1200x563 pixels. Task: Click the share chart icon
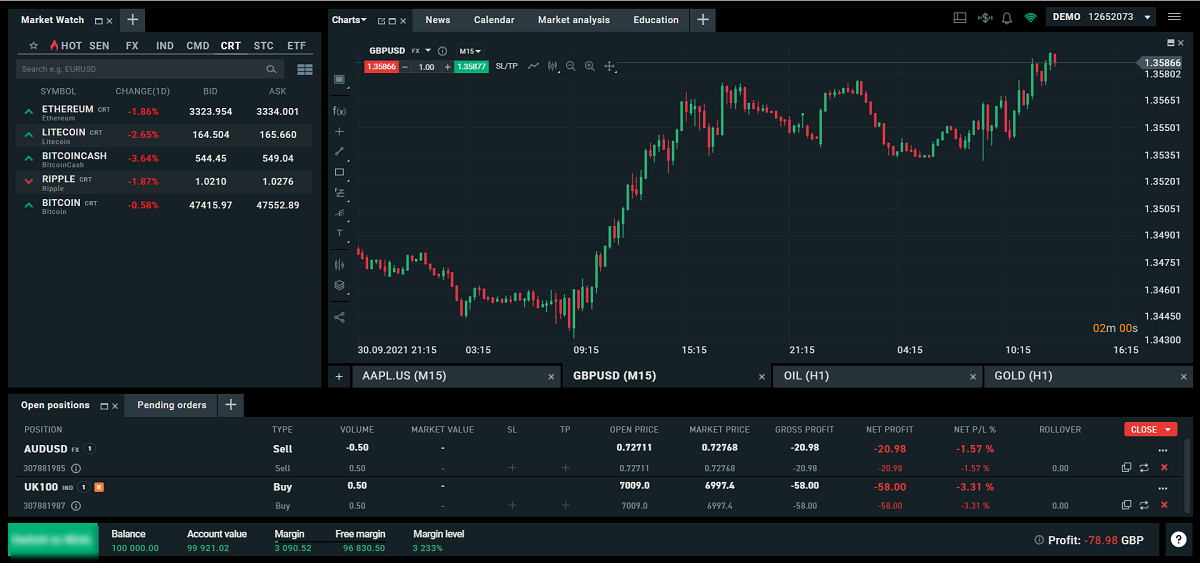coord(339,317)
